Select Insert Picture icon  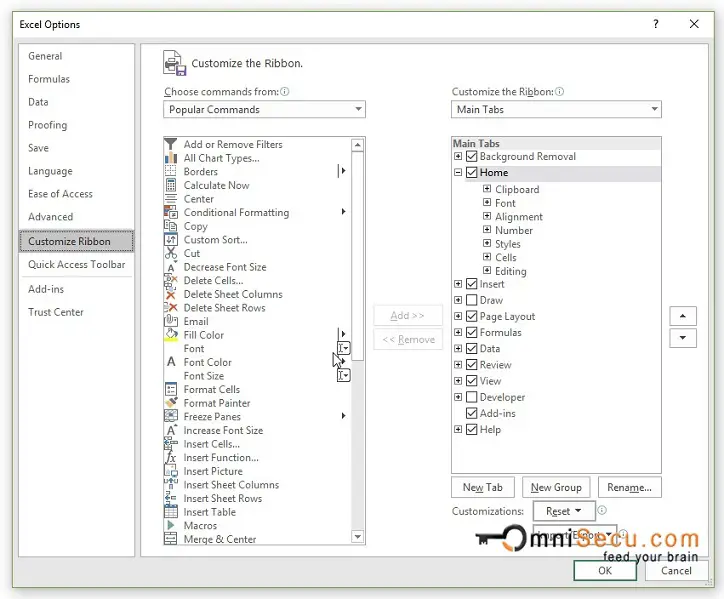pyautogui.click(x=171, y=471)
